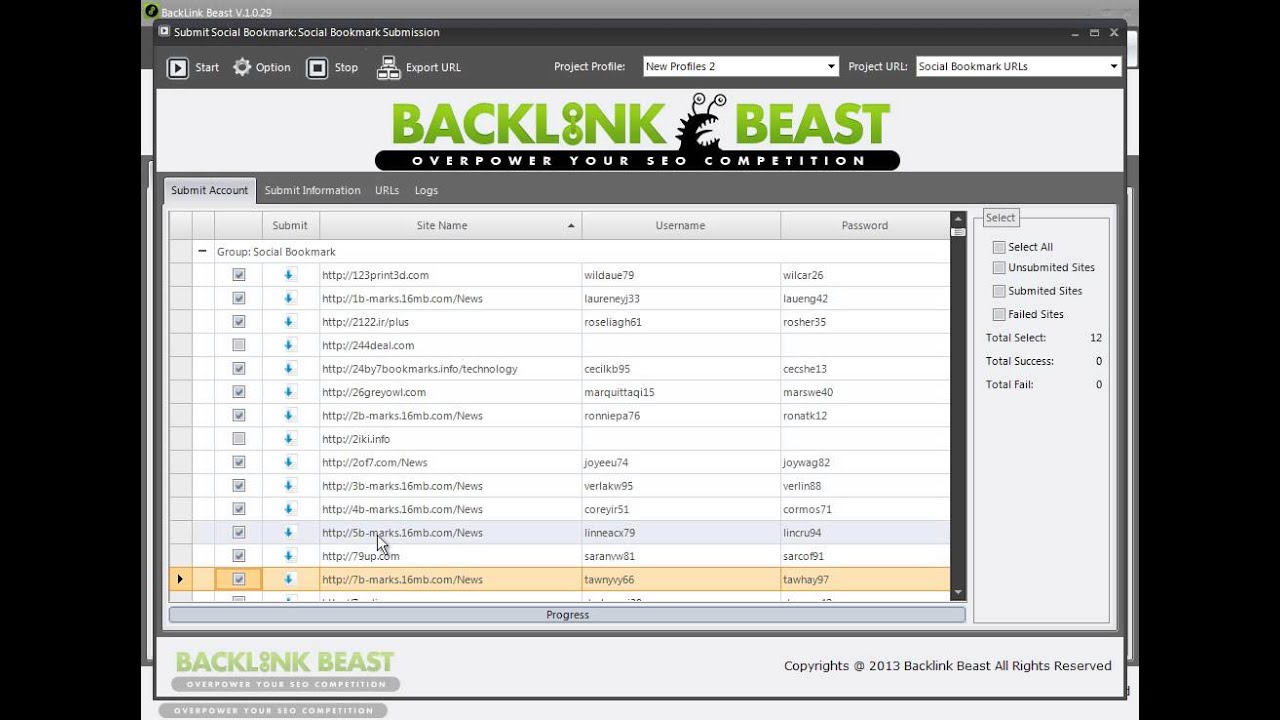The height and width of the screenshot is (720, 1280).
Task: Sort by the Site Name column header
Action: coord(450,225)
